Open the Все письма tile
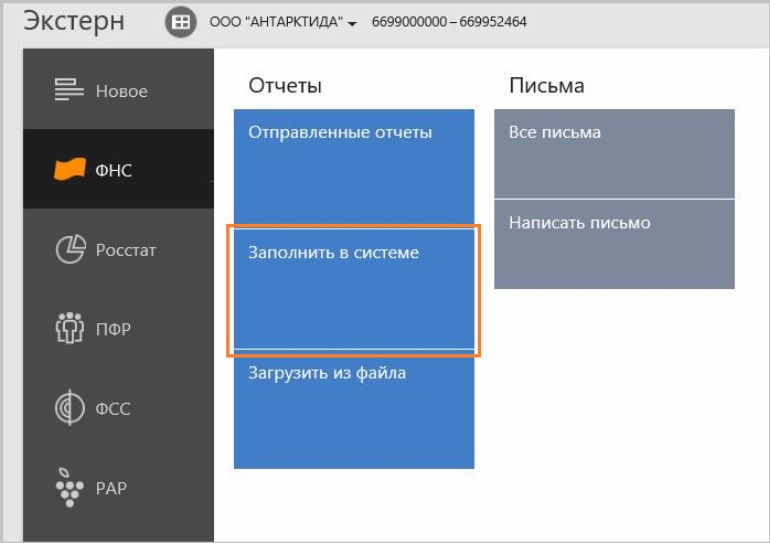770x543 pixels. pos(614,154)
